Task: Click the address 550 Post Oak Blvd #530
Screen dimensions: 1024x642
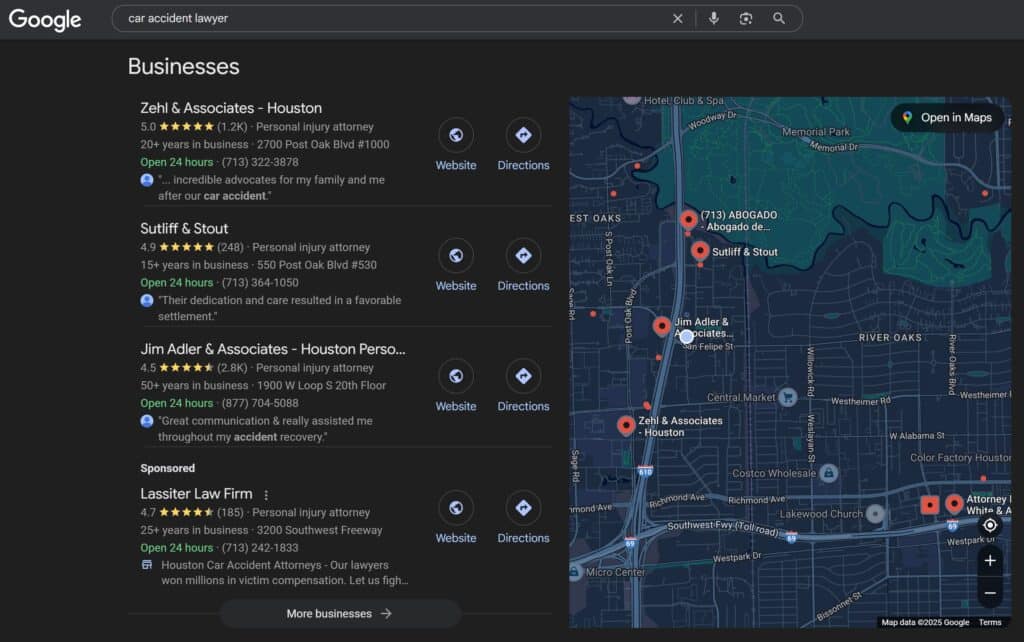Action: 317,265
